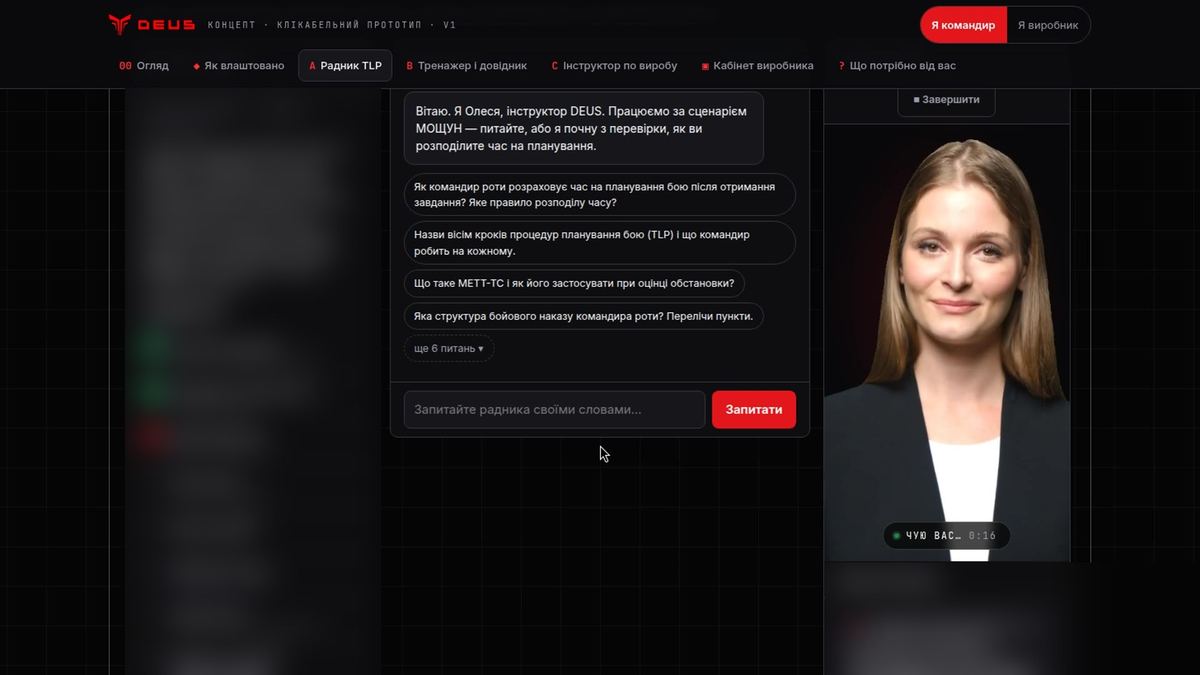Select the "Я командир" role
Viewport: 1200px width, 675px height.
point(963,25)
